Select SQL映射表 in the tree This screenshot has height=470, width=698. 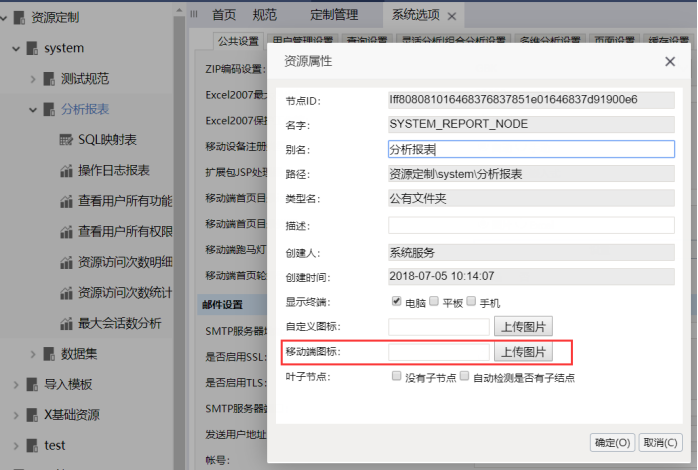[107, 140]
